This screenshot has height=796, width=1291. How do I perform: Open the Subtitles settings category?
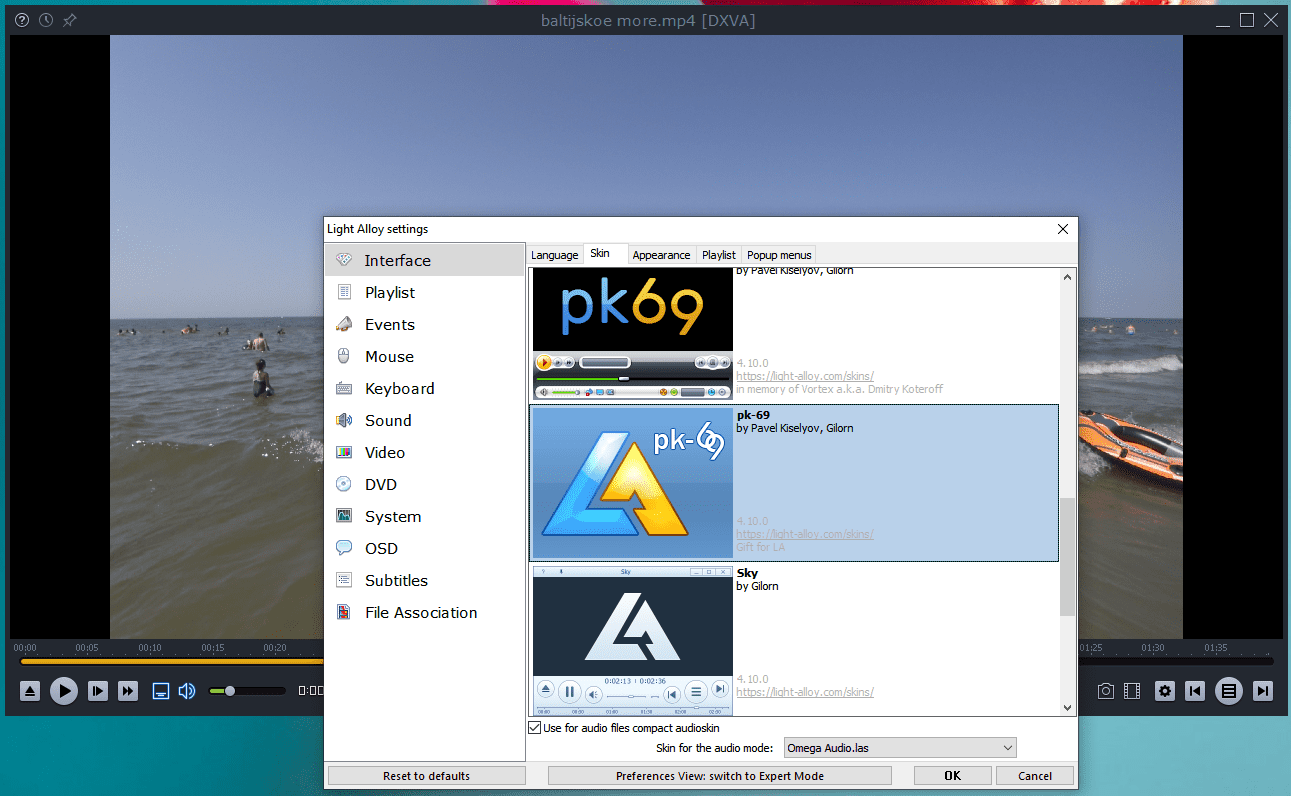coord(425,580)
